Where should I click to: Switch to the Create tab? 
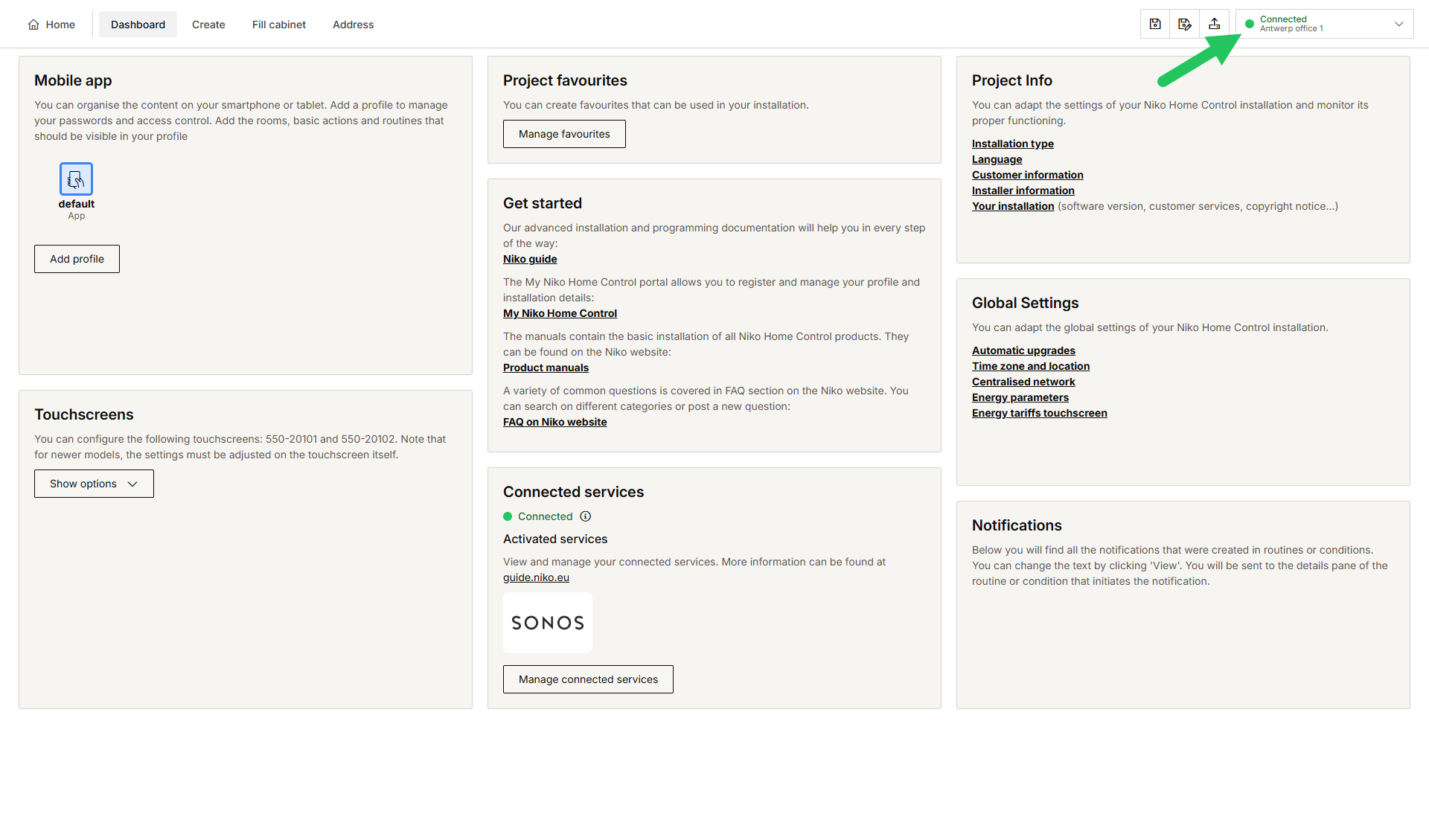[x=208, y=25]
